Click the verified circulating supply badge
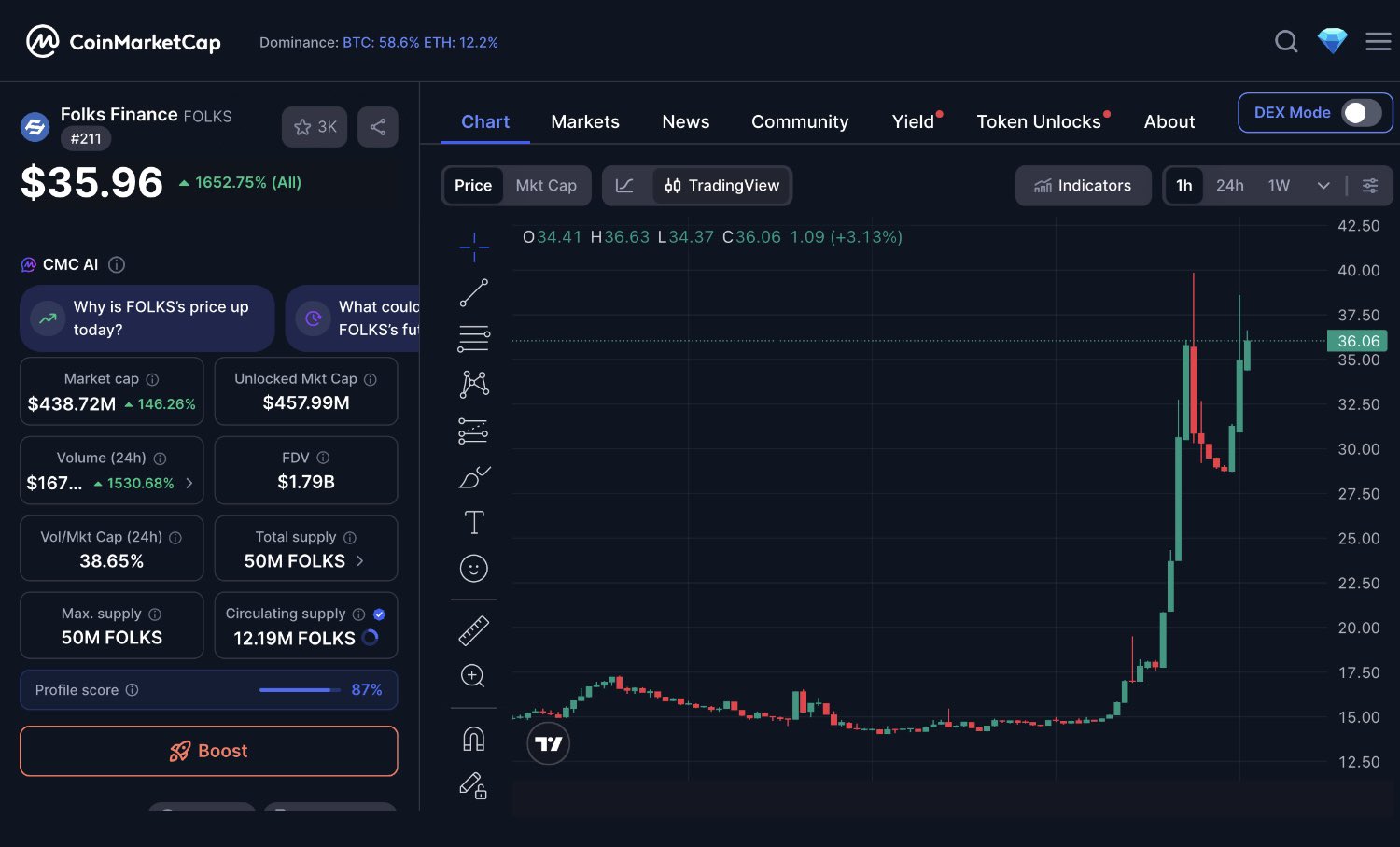The image size is (1400, 847). (379, 614)
